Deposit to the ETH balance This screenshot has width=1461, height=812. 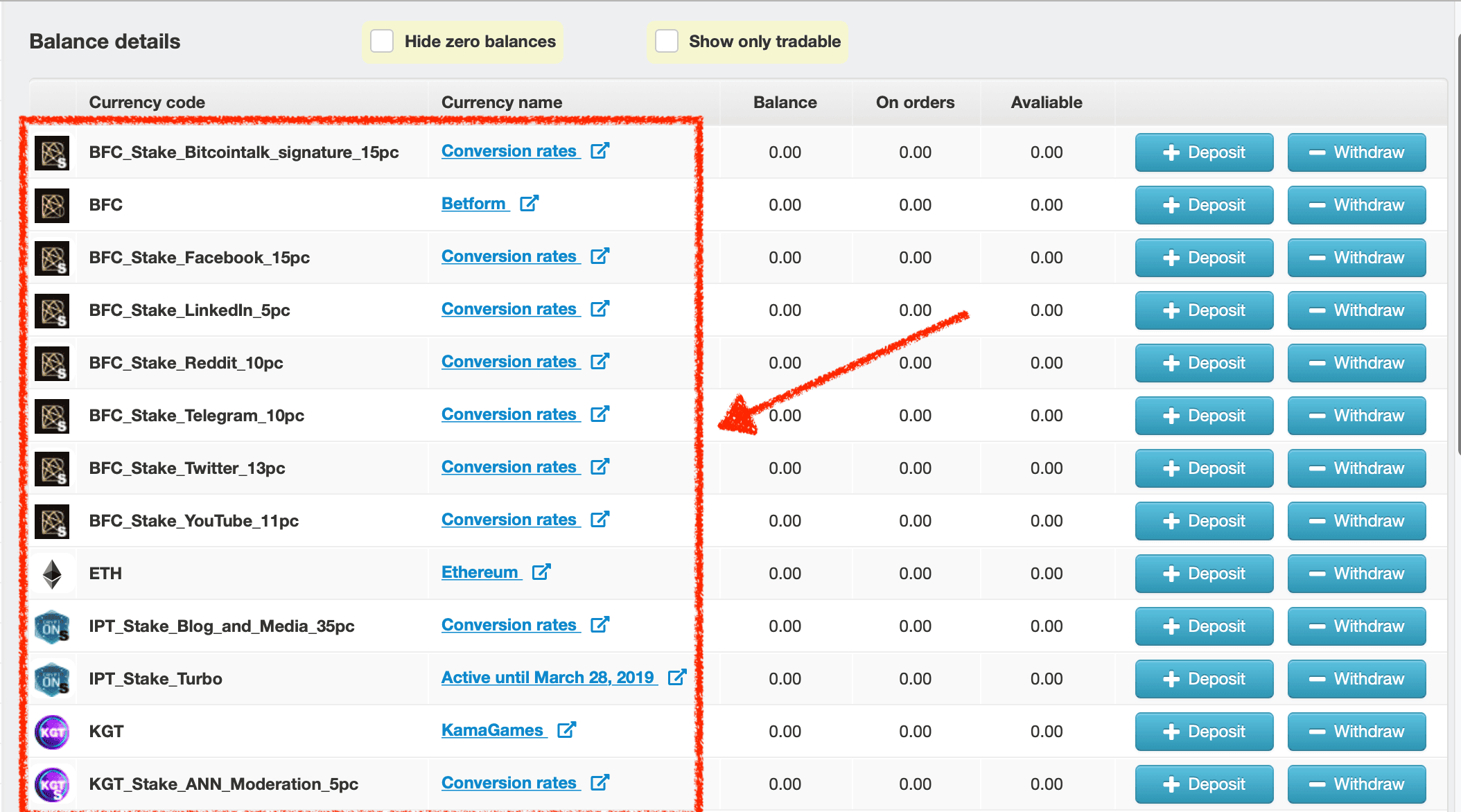(x=1205, y=574)
